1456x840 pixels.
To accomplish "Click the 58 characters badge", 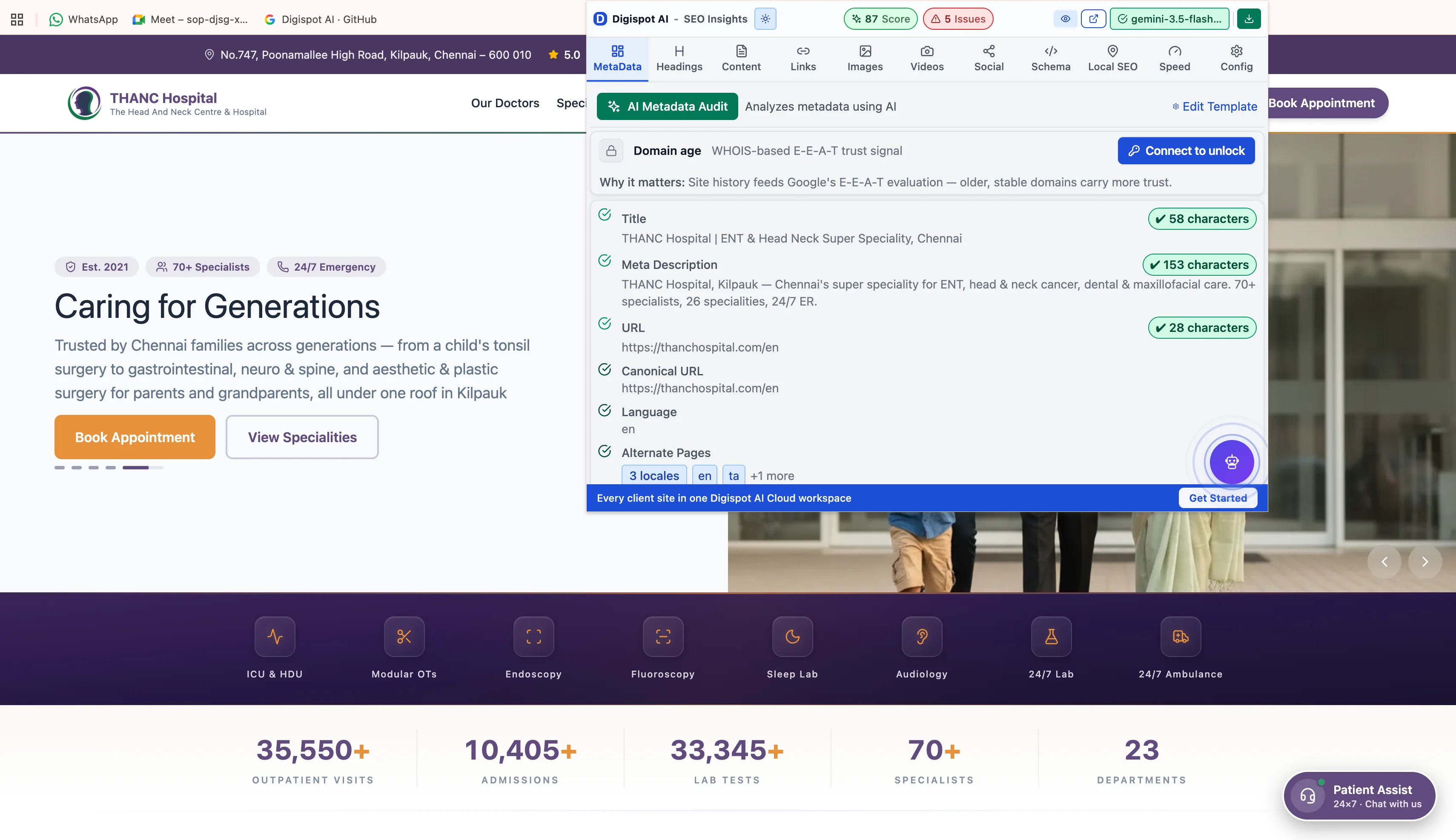I will pyautogui.click(x=1202, y=219).
